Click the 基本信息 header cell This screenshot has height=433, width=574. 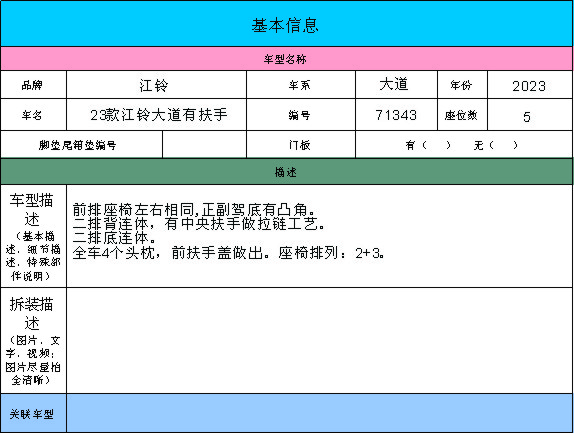click(287, 24)
